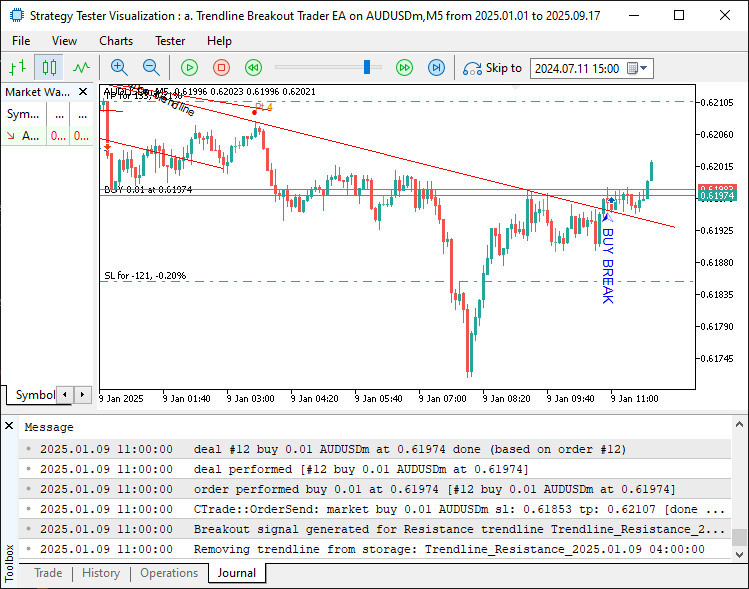Switch to the Operations tab
749x589 pixels.
pyautogui.click(x=169, y=573)
